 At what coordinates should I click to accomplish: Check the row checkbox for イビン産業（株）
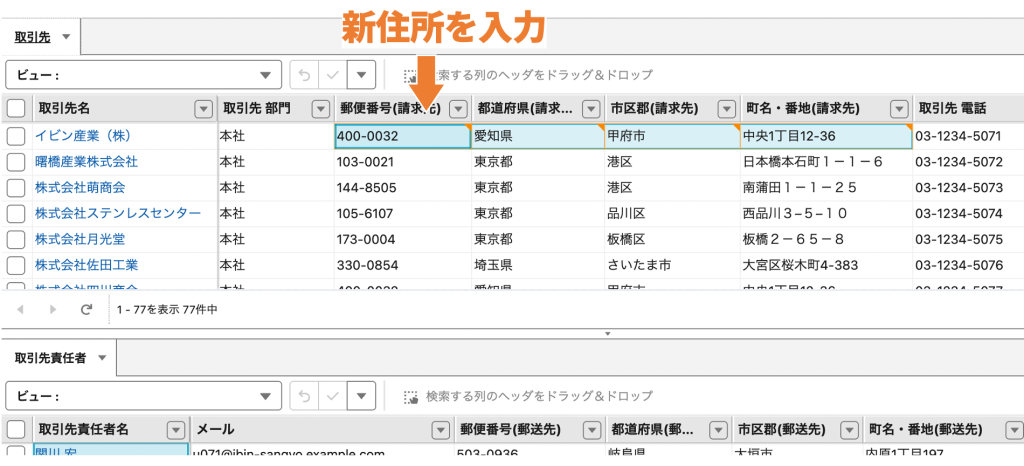click(16, 136)
